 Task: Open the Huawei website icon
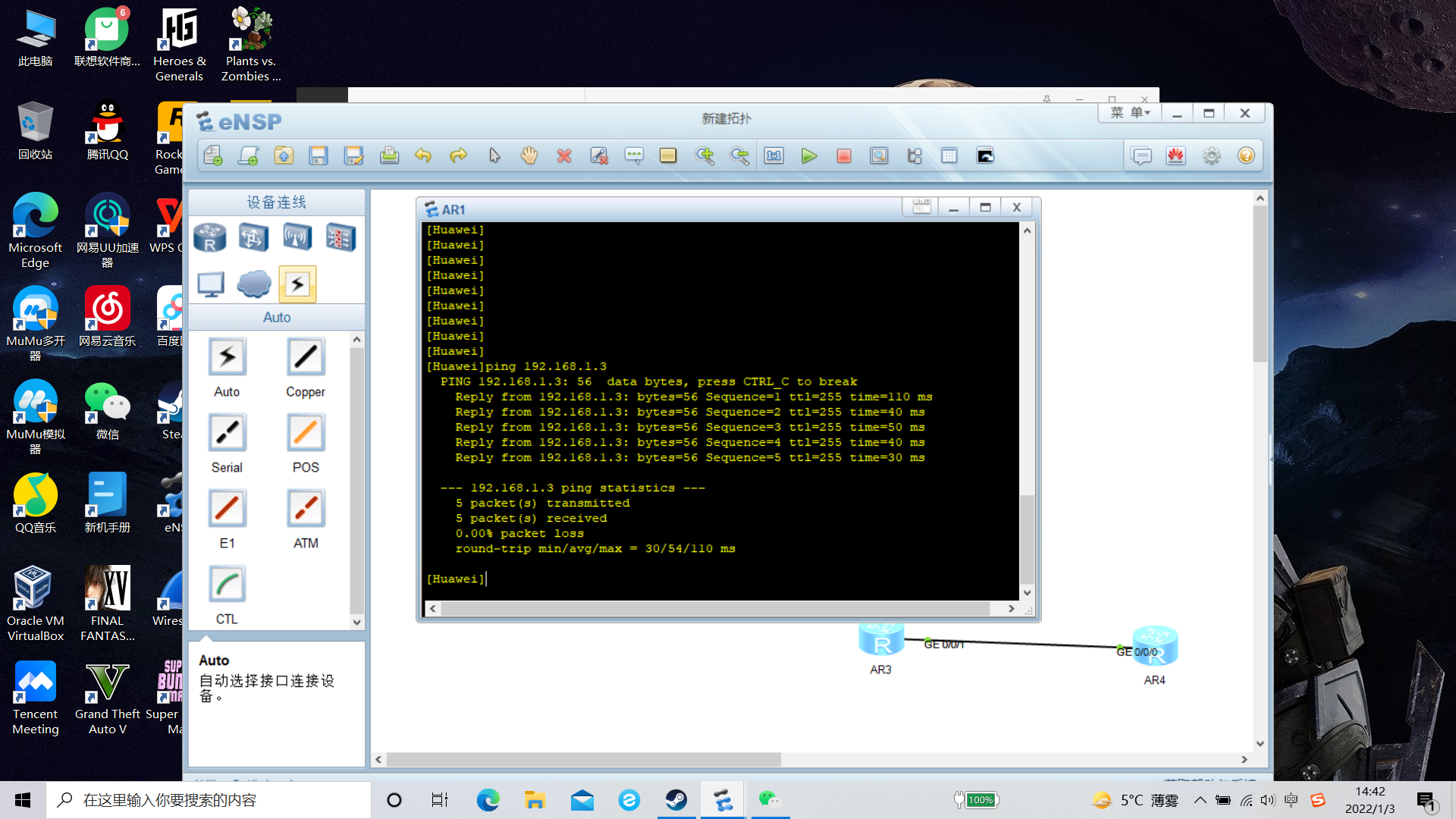point(1176,156)
